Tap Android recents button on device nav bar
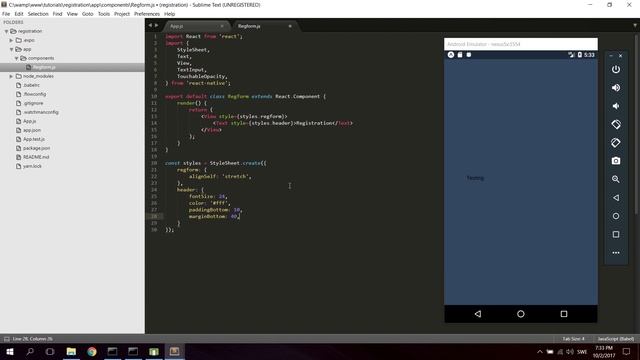This screenshot has height=360, width=640. click(x=564, y=314)
